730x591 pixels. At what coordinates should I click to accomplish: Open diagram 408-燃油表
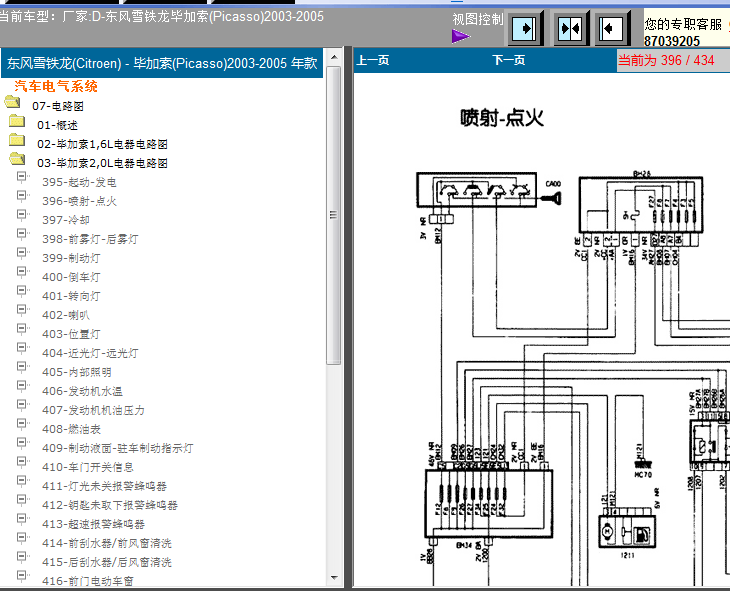[71, 429]
